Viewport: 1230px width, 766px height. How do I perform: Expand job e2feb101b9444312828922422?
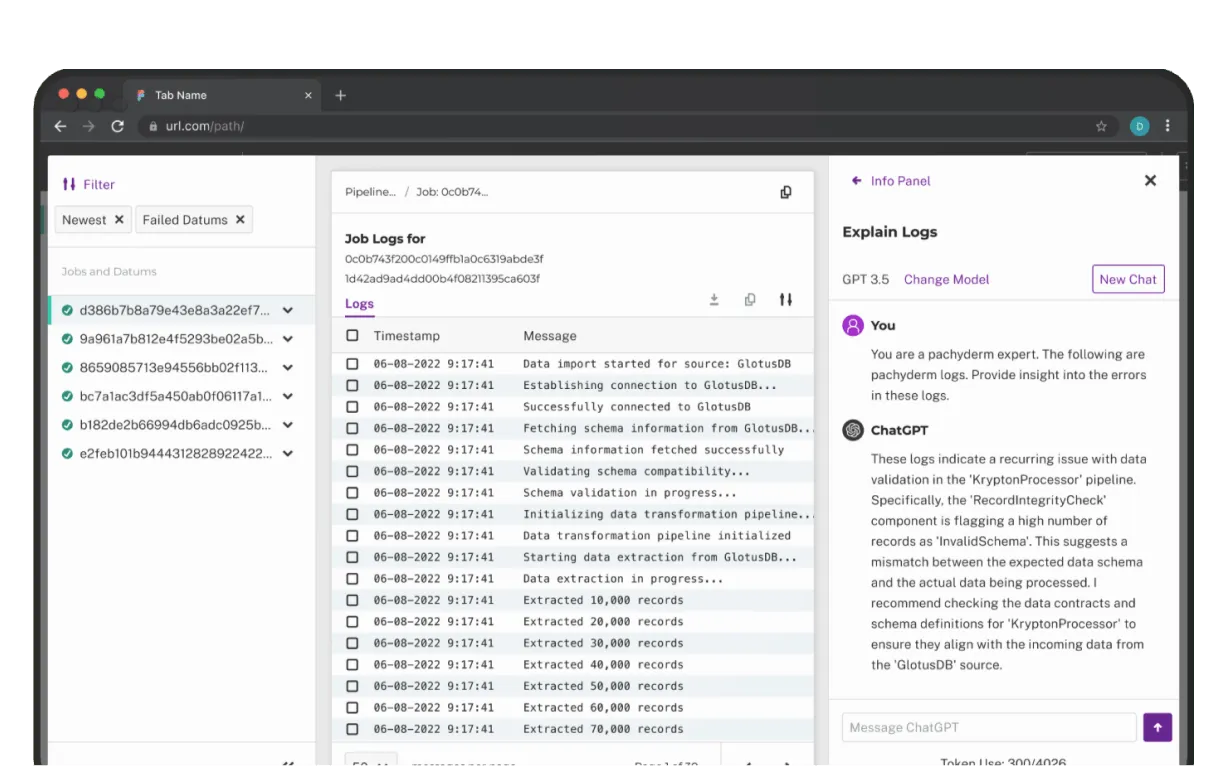click(x=288, y=453)
